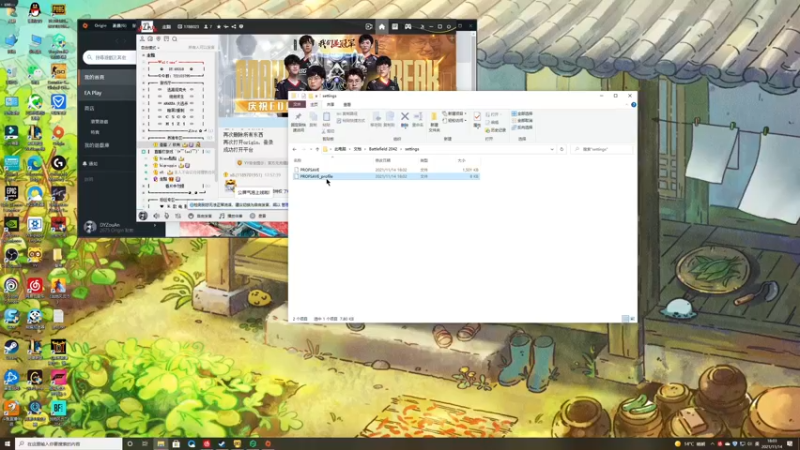Click the New folder ribbon icon
The image size is (800, 450).
pyautogui.click(x=434, y=121)
